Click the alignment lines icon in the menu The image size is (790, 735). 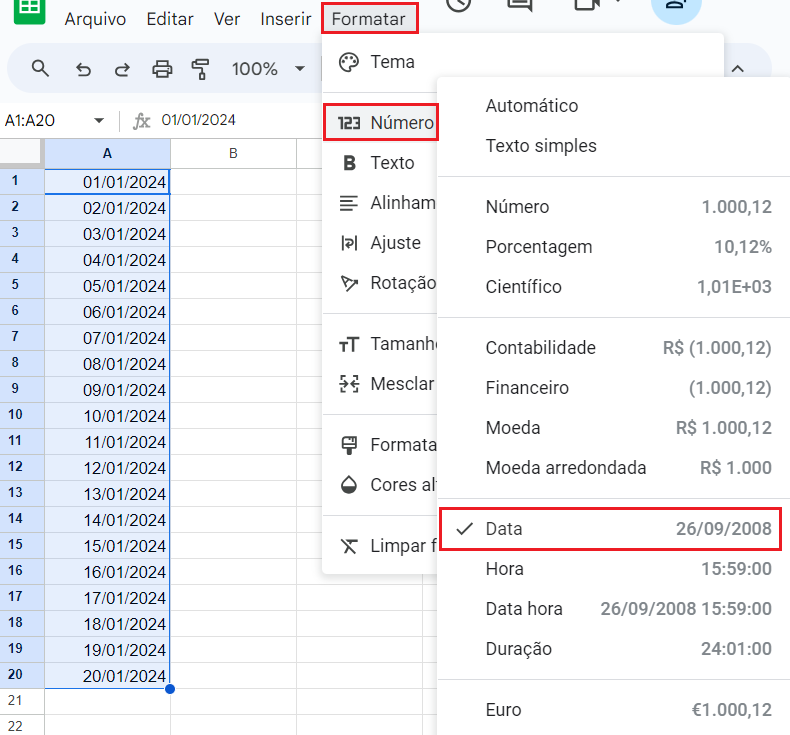[349, 203]
